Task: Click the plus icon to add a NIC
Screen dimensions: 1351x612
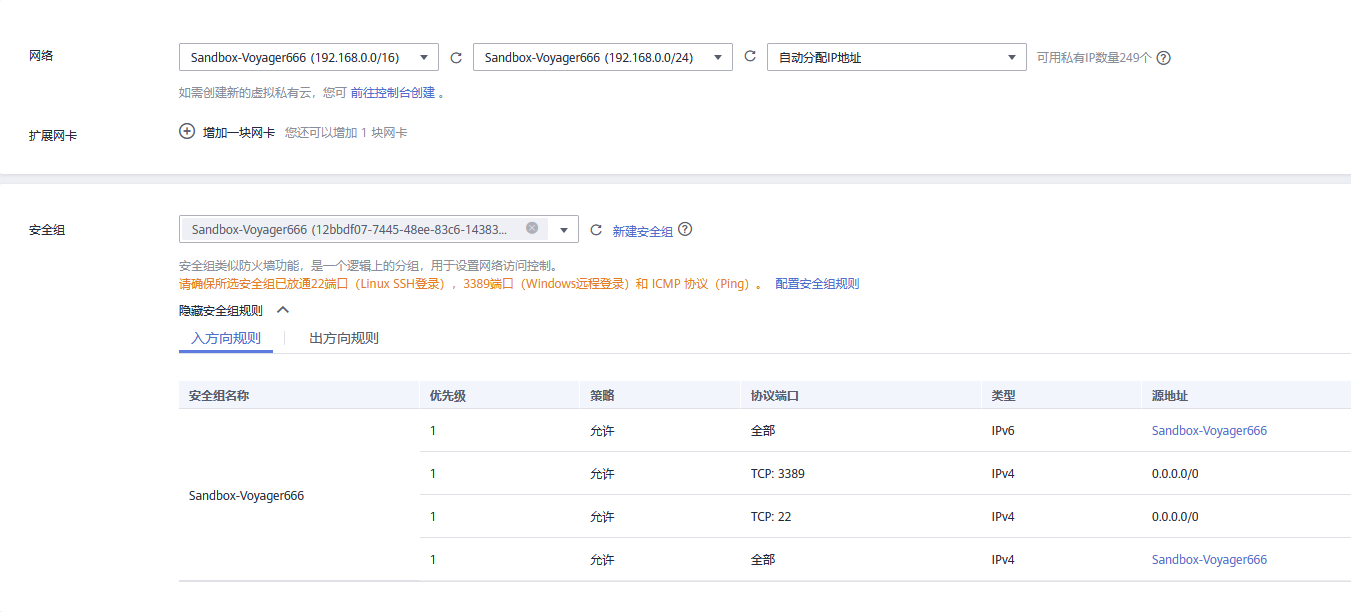Action: coord(187,132)
